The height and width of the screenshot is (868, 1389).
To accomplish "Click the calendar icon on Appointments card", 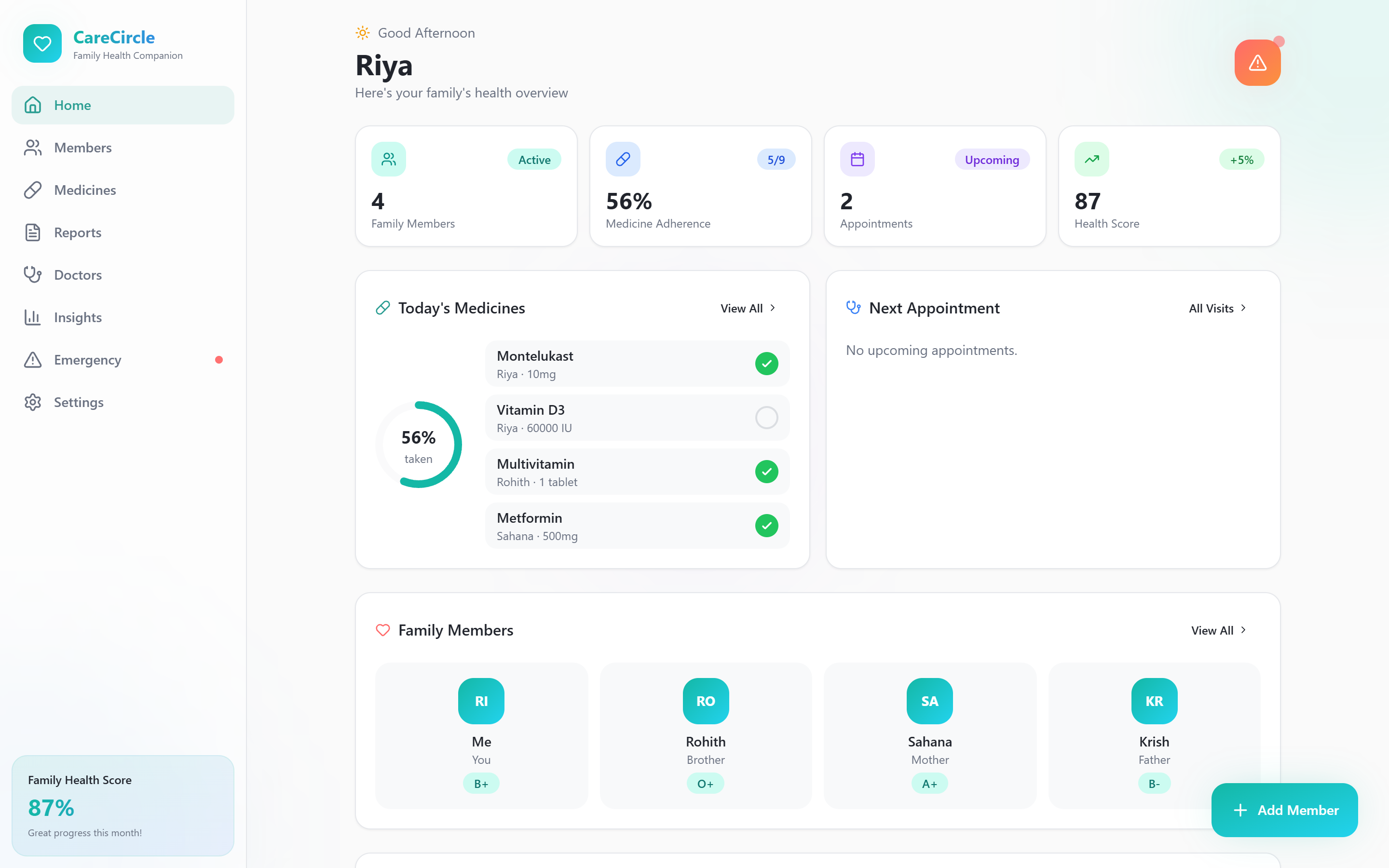I will point(857,159).
